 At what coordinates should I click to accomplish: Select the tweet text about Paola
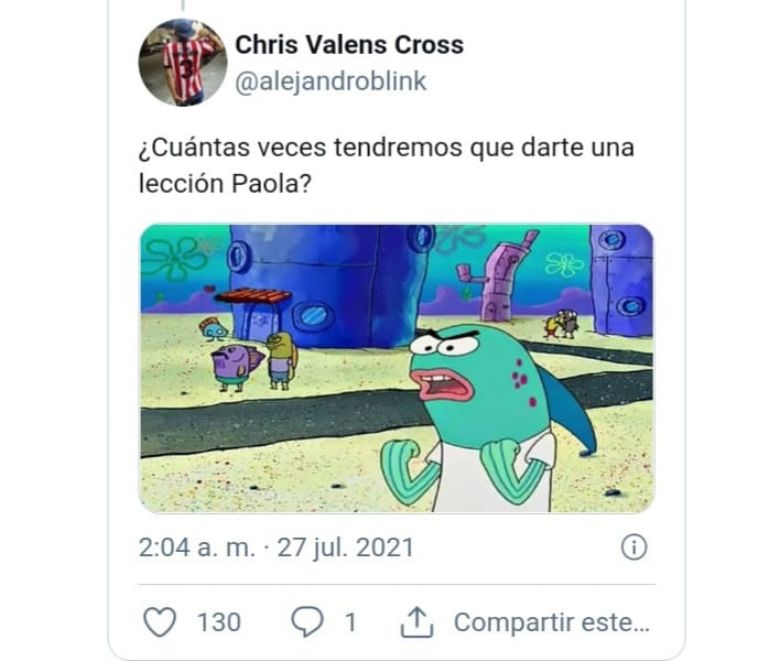(x=386, y=165)
